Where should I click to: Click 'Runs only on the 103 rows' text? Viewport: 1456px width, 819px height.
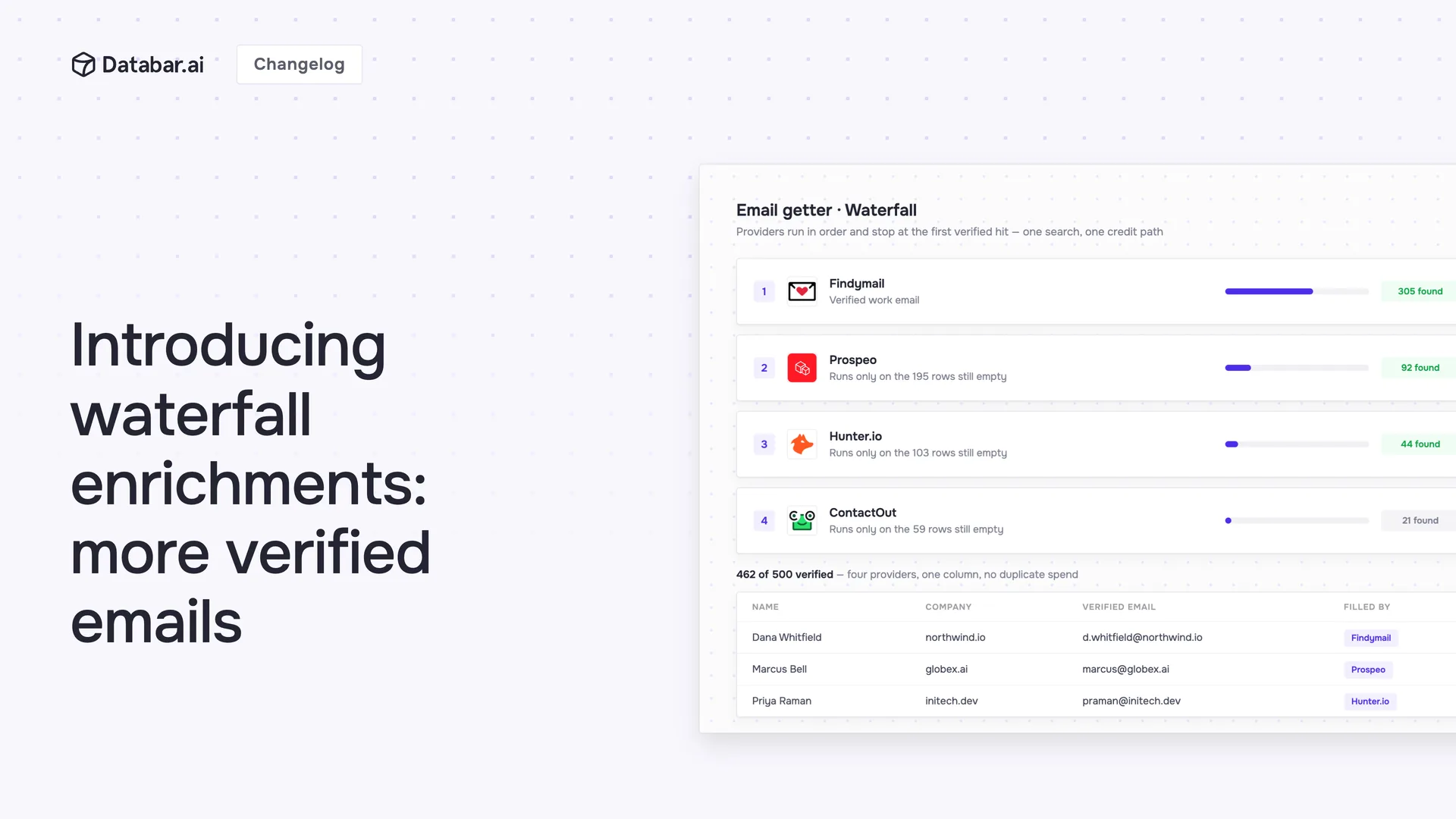point(918,453)
